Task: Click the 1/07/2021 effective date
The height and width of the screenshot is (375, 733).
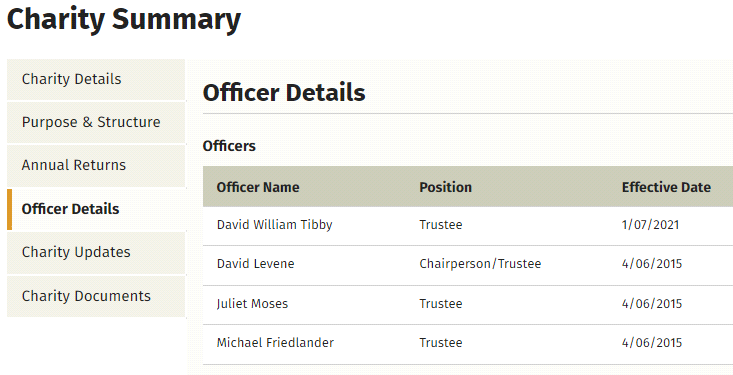Action: pyautogui.click(x=650, y=224)
